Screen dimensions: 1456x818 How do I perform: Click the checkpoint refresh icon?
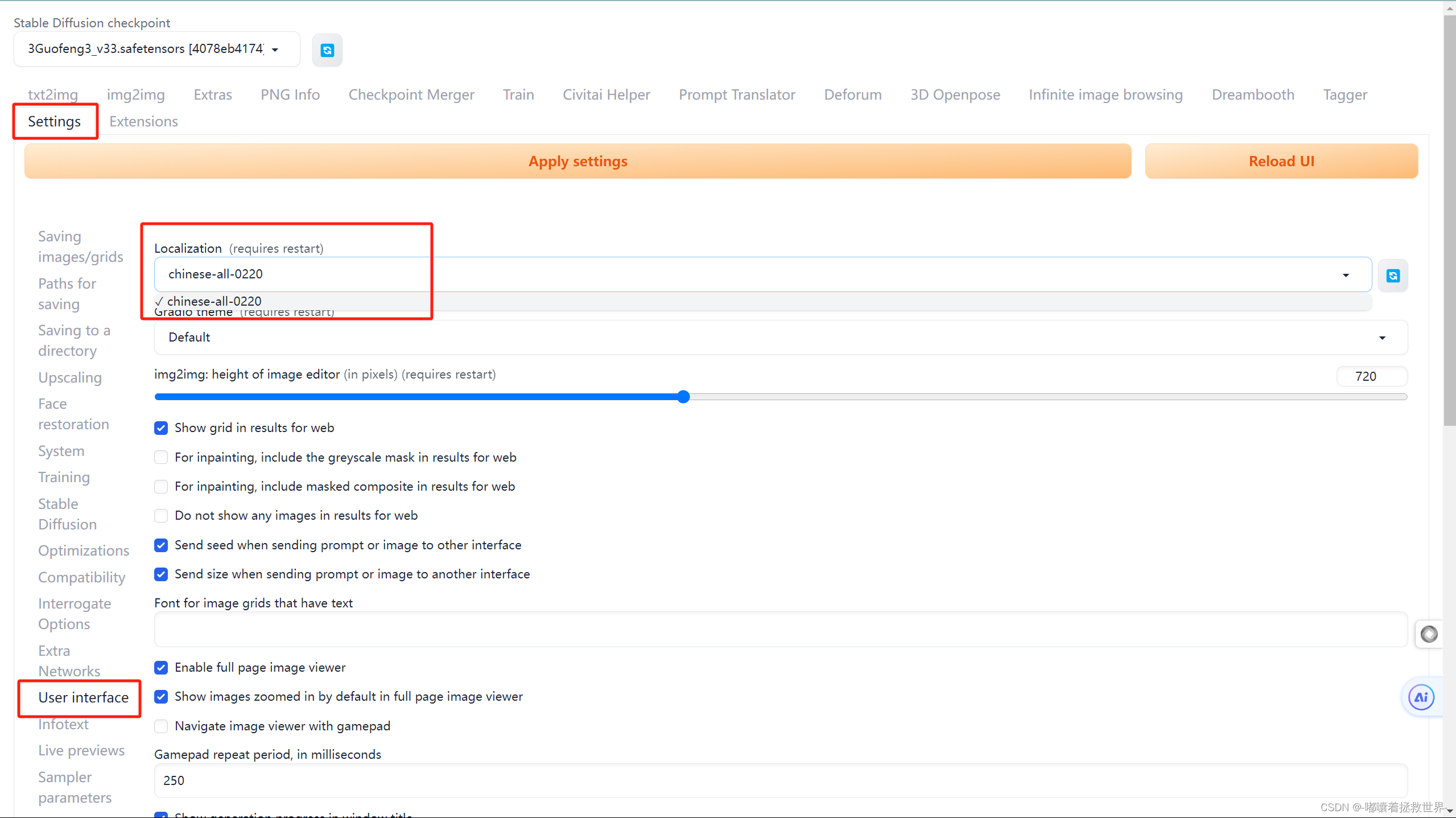click(x=327, y=50)
